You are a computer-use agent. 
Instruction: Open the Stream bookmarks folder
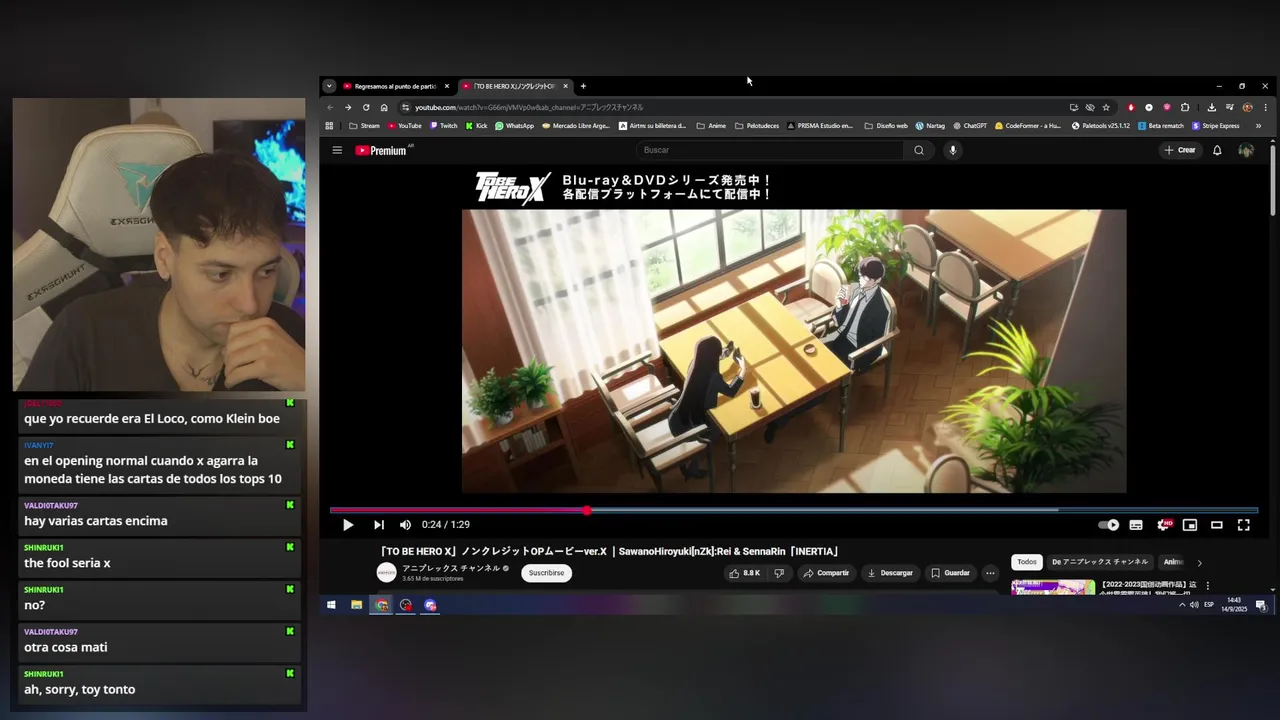point(364,126)
